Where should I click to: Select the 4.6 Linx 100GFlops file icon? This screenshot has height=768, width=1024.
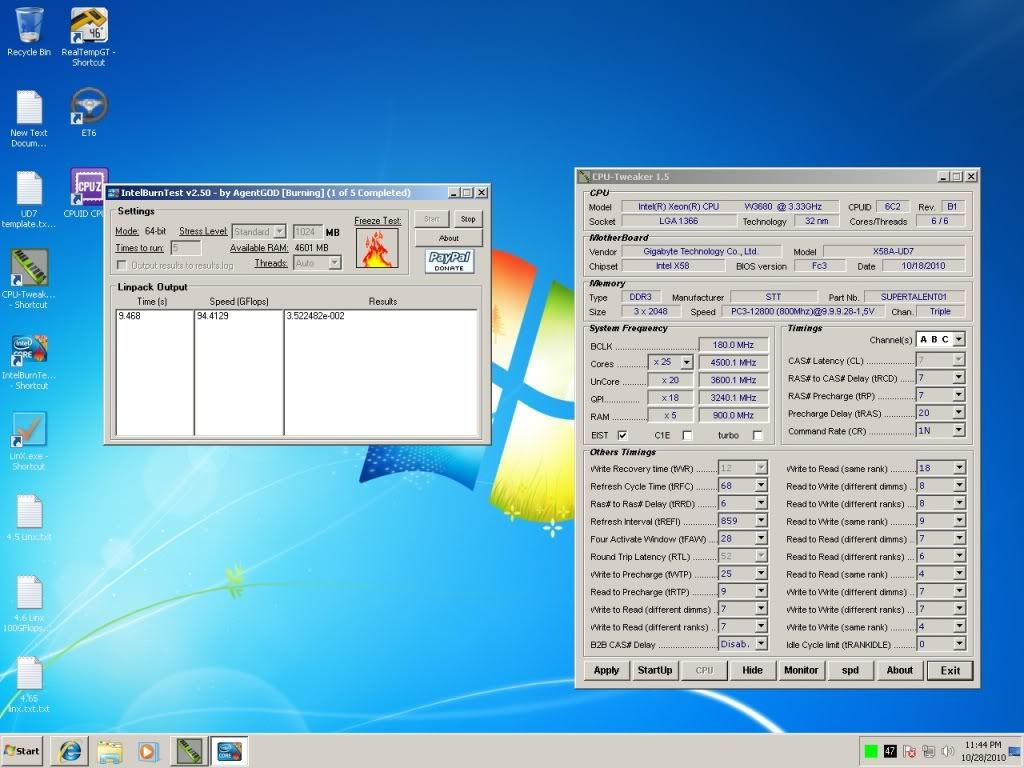(29, 604)
